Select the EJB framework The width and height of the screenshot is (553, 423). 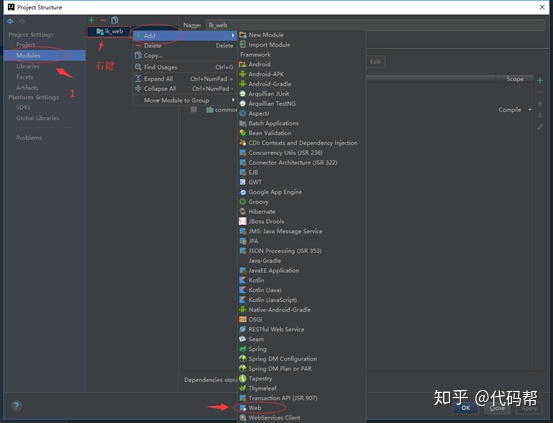pos(302,172)
